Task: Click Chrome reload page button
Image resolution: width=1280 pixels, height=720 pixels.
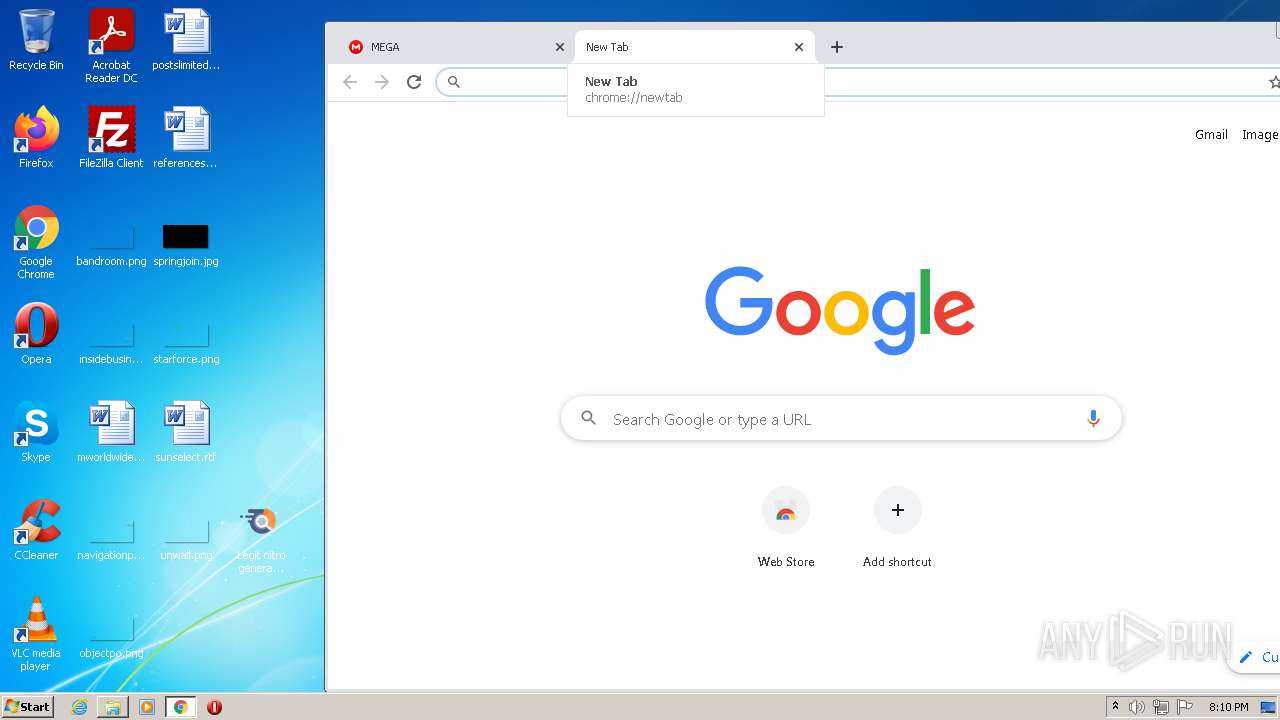Action: tap(414, 82)
